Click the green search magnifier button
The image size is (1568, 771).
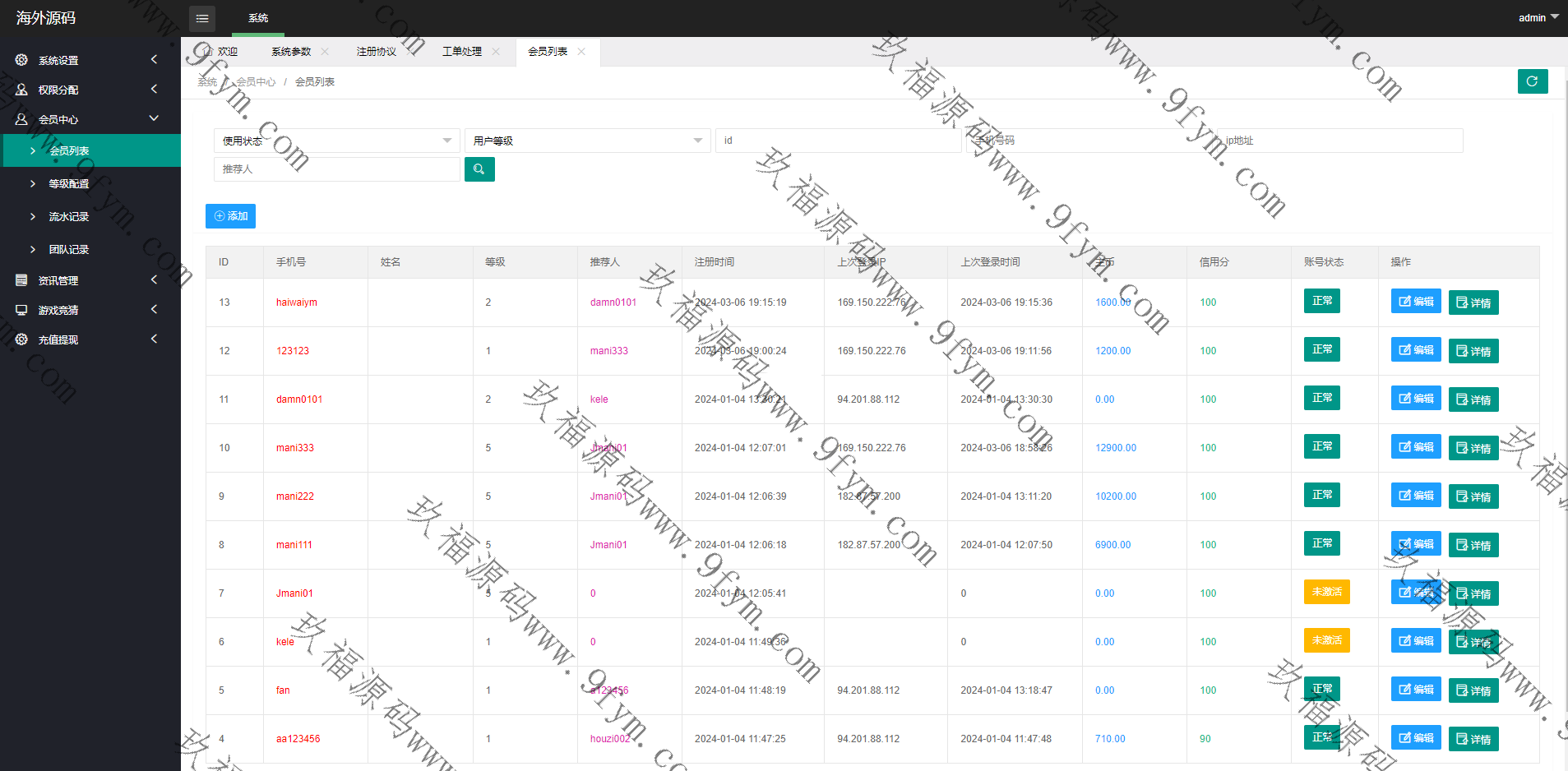pos(479,169)
